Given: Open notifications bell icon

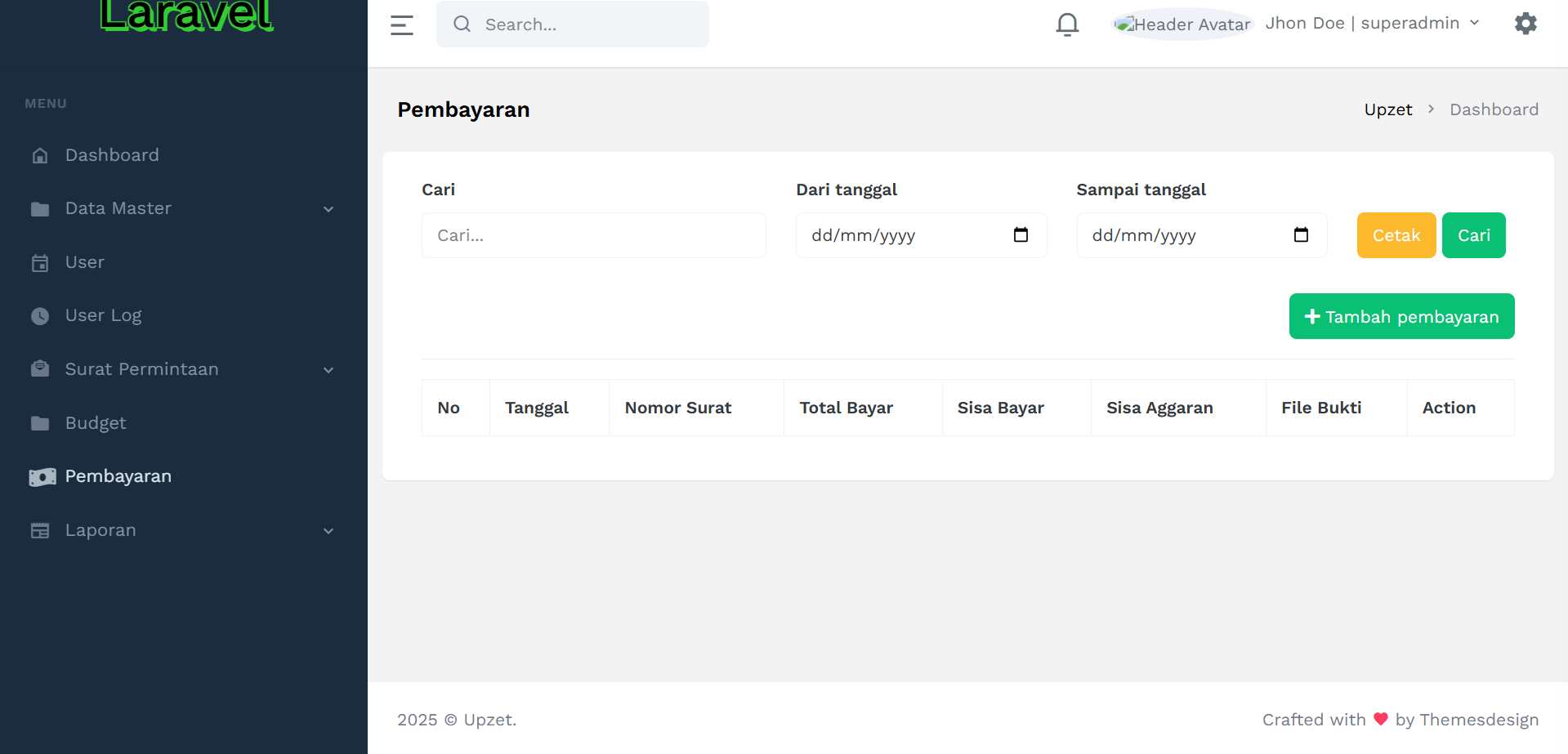Looking at the screenshot, I should [x=1067, y=25].
